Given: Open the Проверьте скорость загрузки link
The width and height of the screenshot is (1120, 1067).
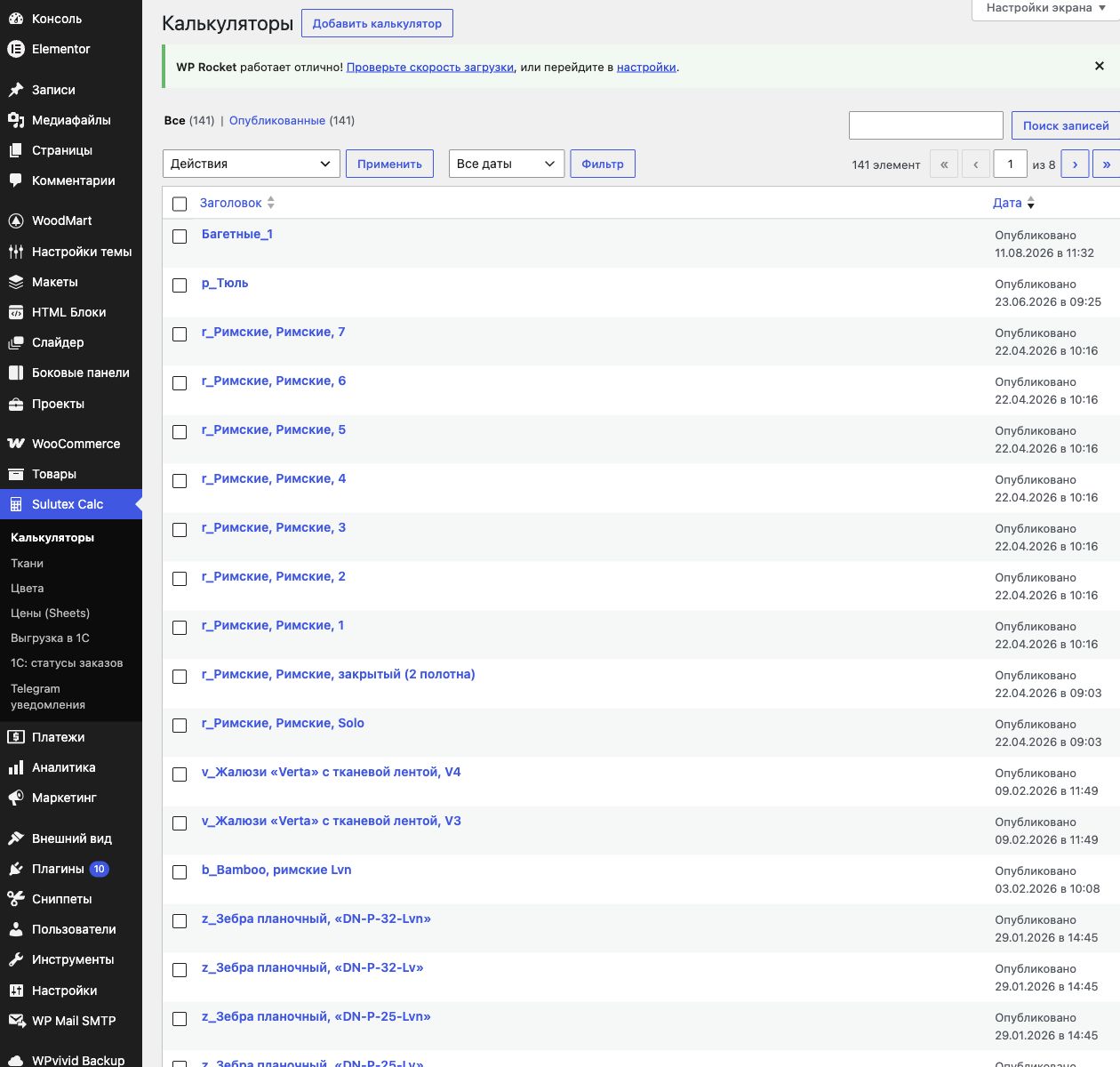Looking at the screenshot, I should (x=430, y=67).
